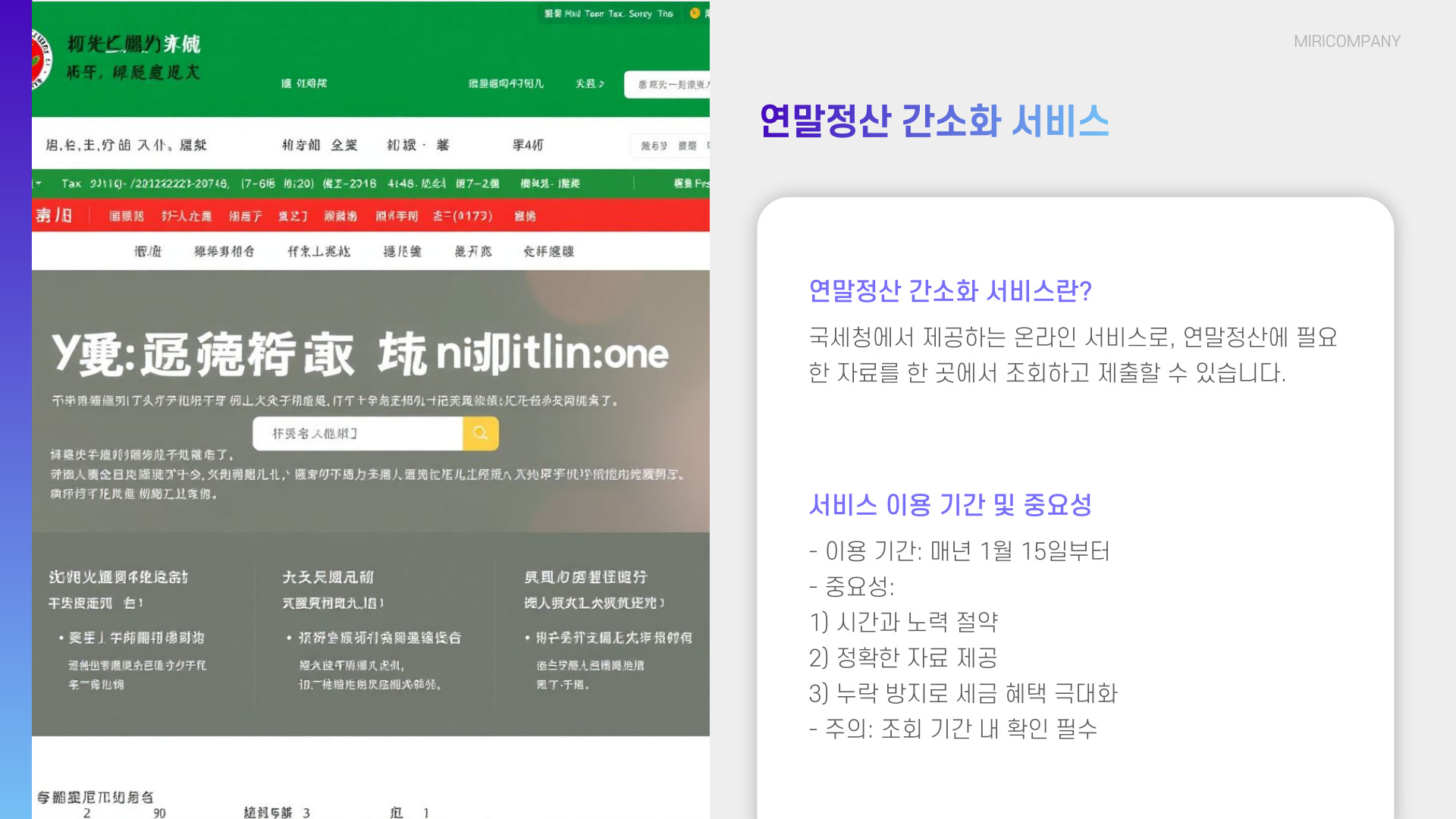Click 'Tax' text in the green info bar

pos(71,184)
